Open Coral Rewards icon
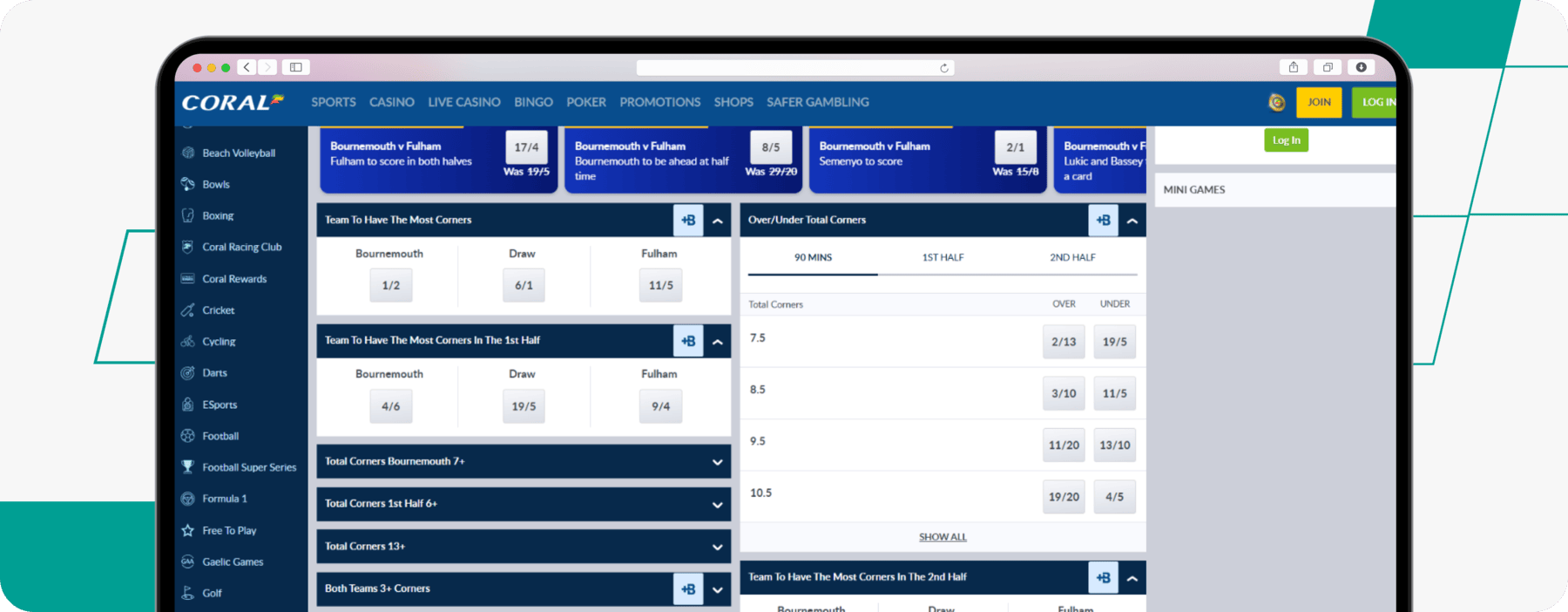The height and width of the screenshot is (612, 1568). pos(187,278)
